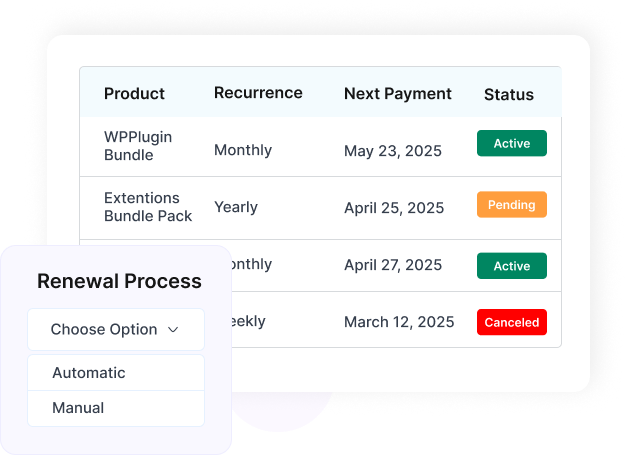Select Automatic renewal option
Viewport: 625px width, 455px height.
tap(116, 373)
